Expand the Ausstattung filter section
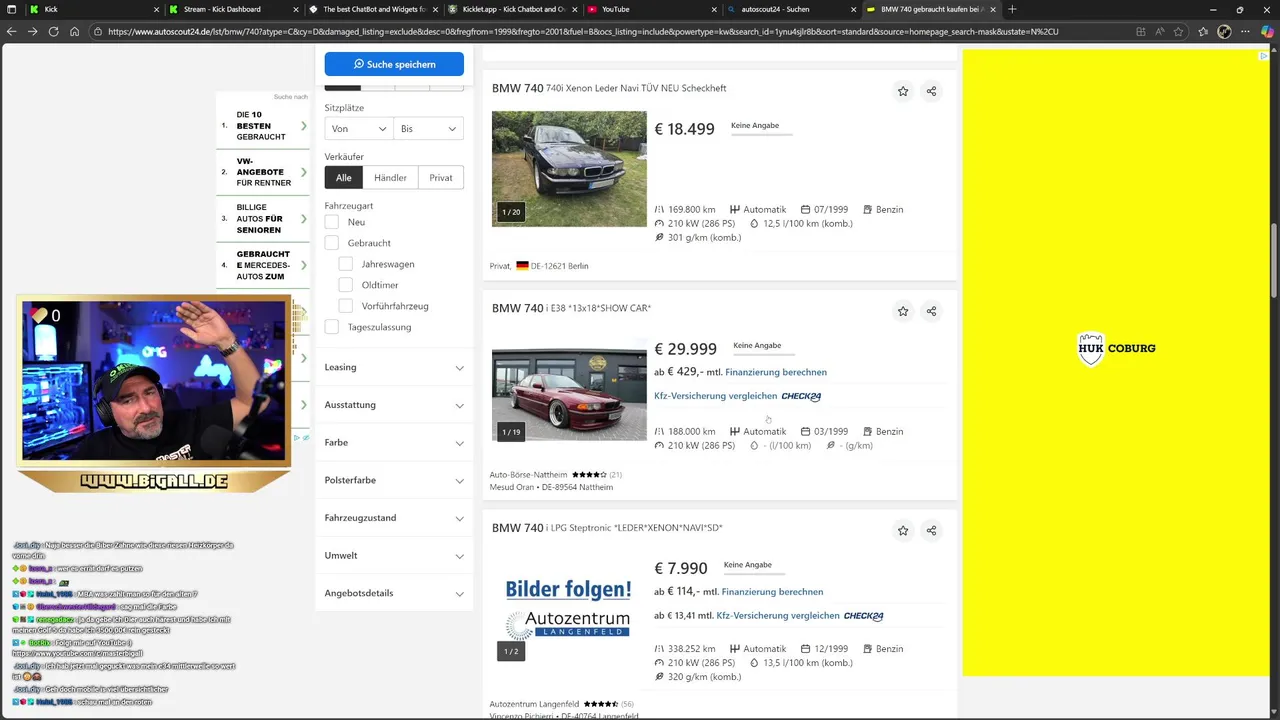Image resolution: width=1280 pixels, height=720 pixels. click(x=394, y=405)
